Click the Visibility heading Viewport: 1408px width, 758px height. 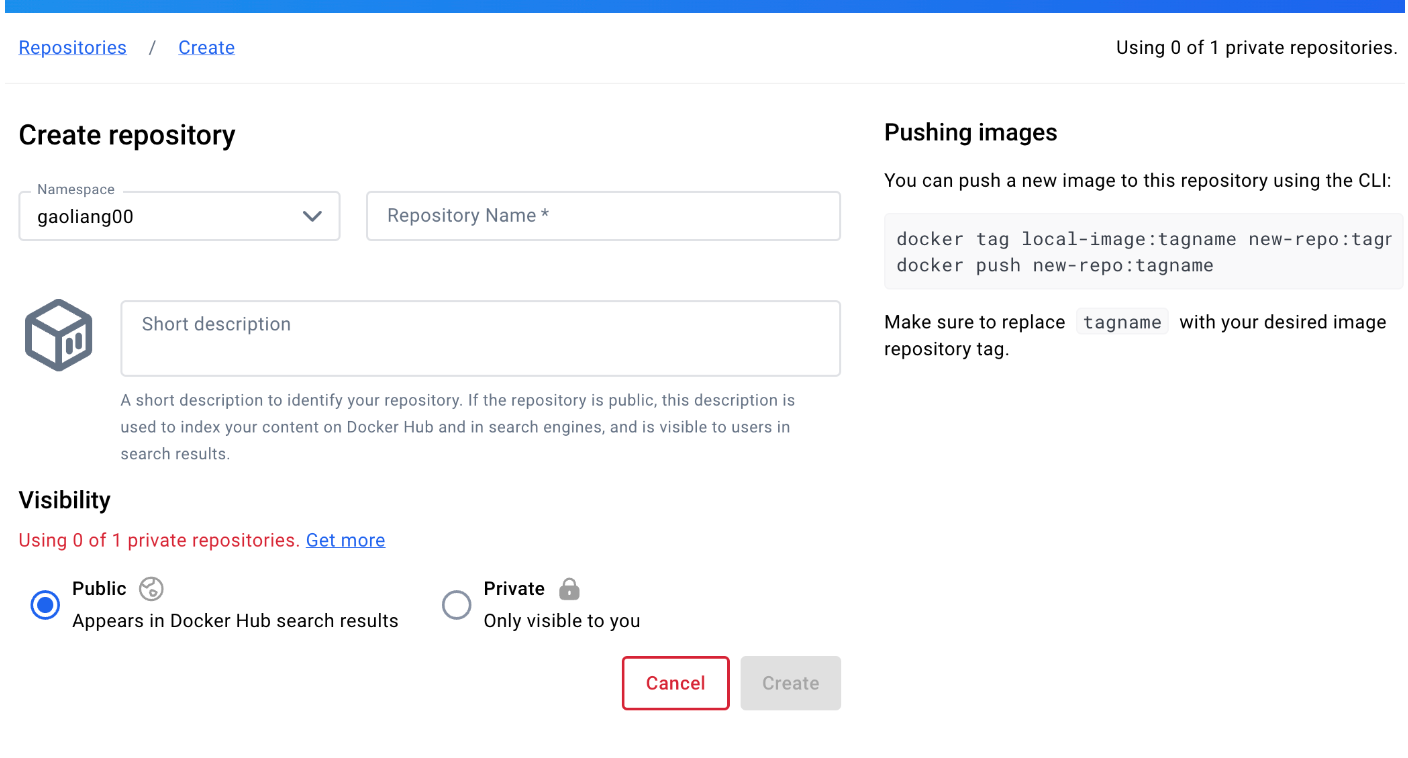pos(65,500)
